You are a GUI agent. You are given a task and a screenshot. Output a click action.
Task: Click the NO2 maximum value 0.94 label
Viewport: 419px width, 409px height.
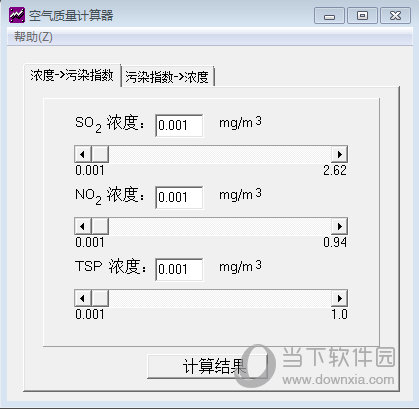point(335,242)
